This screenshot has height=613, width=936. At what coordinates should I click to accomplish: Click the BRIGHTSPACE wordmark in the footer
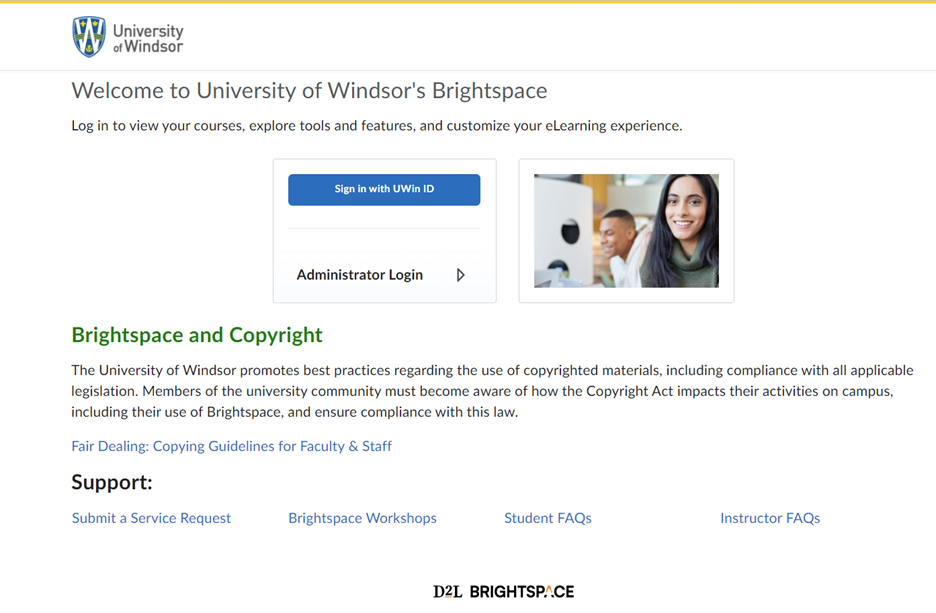521,592
